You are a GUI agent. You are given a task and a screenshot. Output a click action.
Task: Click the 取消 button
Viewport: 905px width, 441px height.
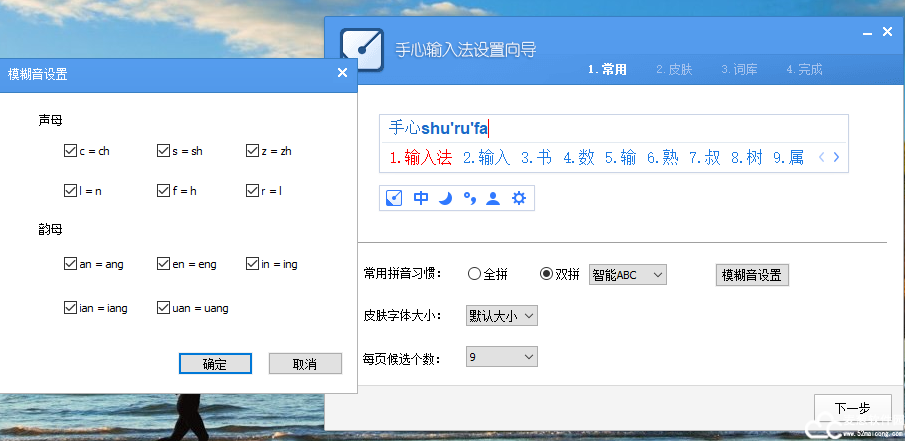pos(305,364)
